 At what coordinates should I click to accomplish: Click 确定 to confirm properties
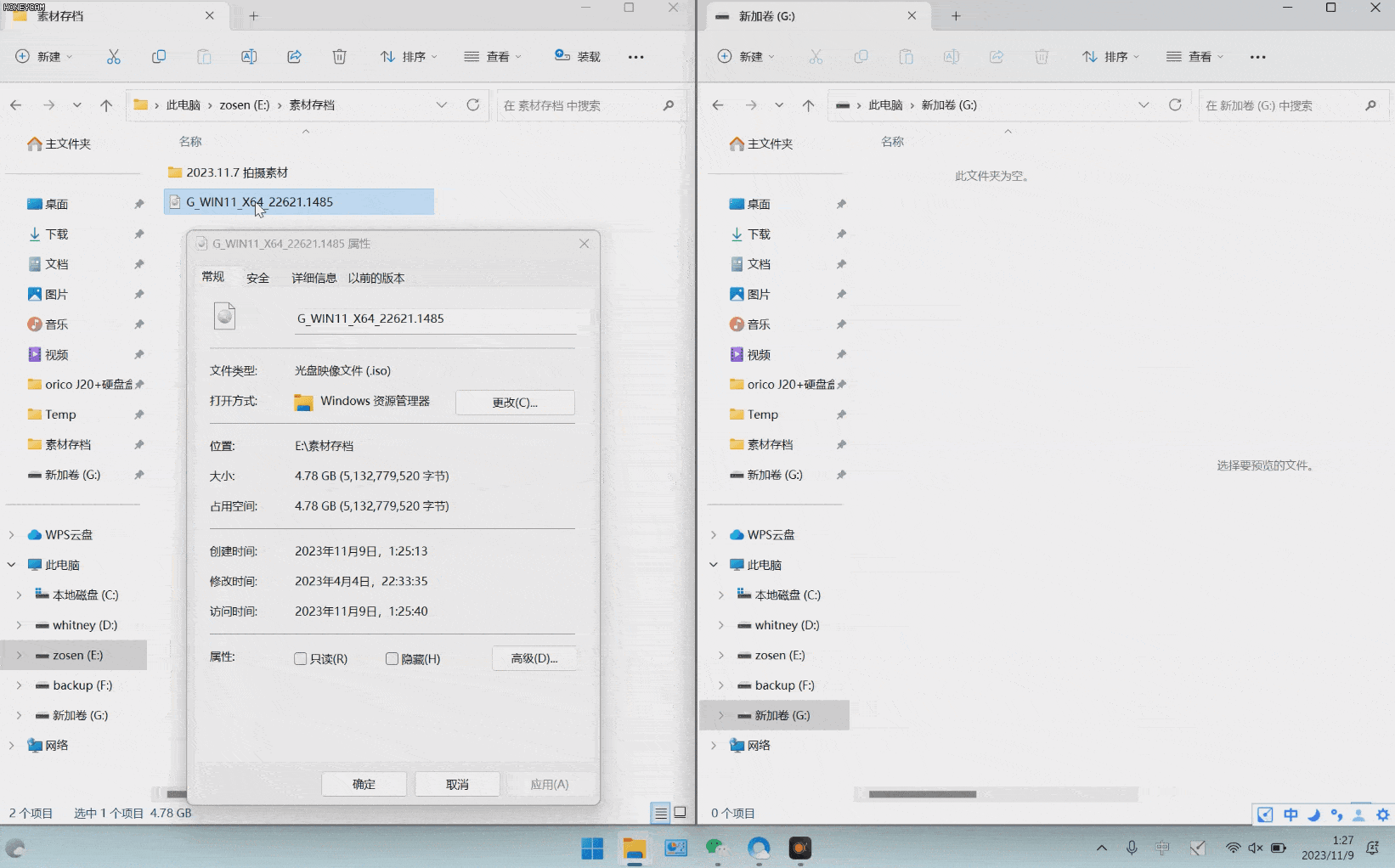tap(364, 784)
